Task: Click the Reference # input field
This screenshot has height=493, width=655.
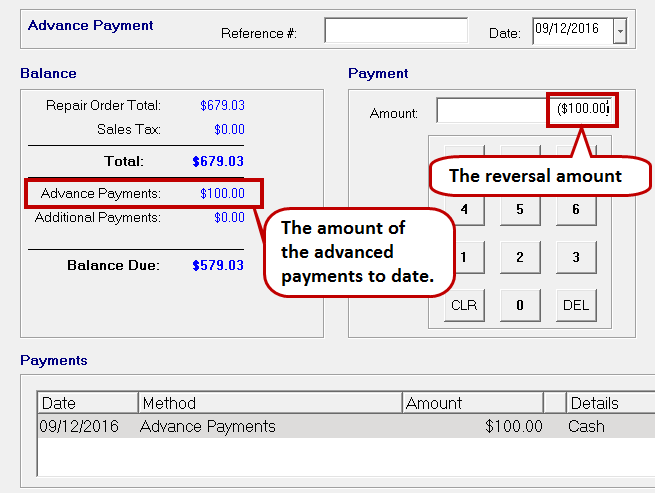Action: pyautogui.click(x=396, y=30)
